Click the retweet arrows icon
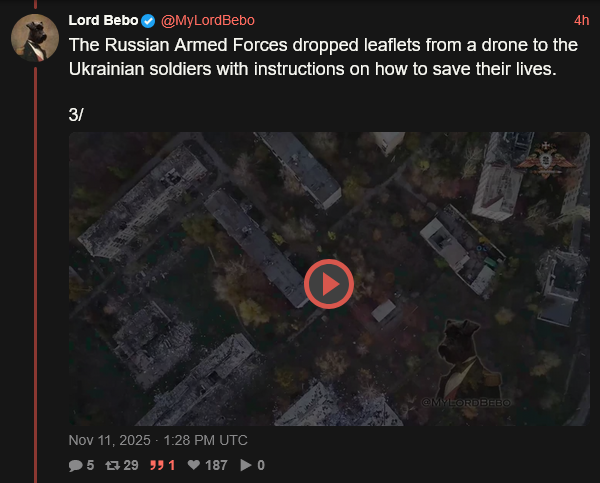 (x=112, y=465)
